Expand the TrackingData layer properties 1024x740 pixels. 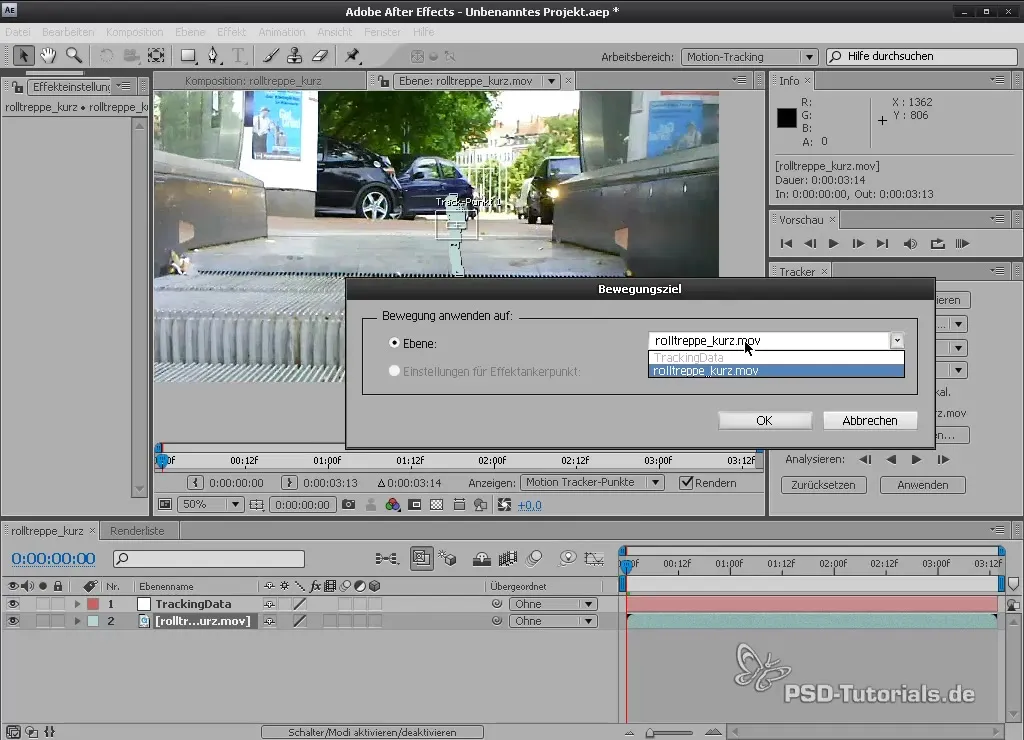point(77,604)
